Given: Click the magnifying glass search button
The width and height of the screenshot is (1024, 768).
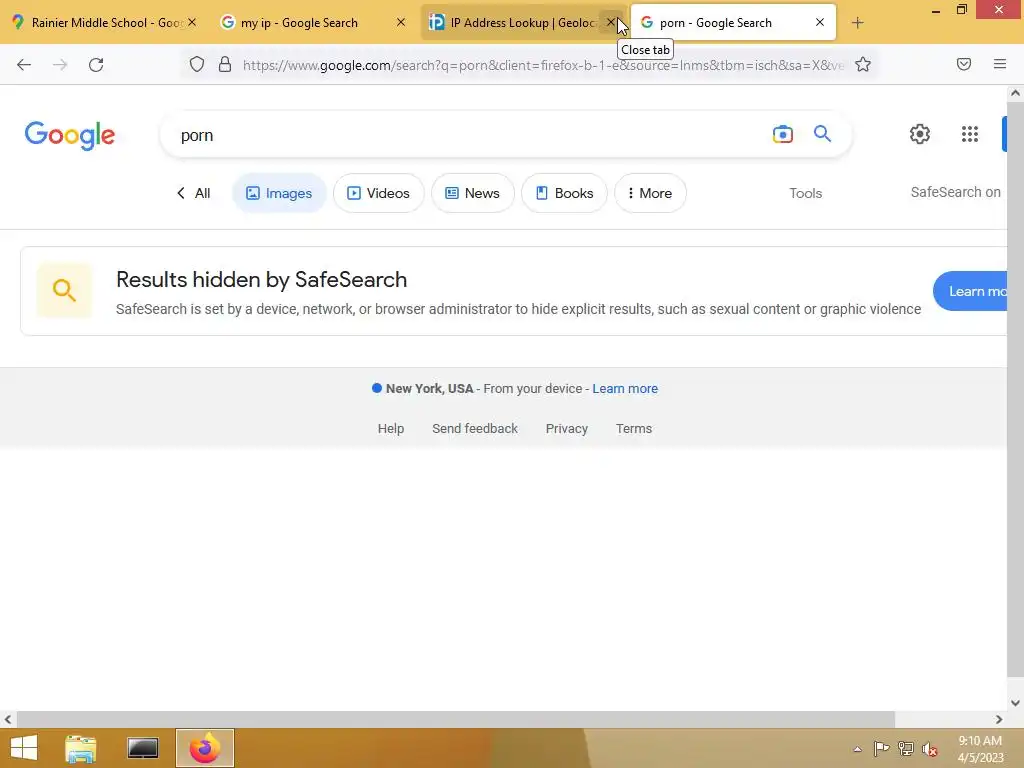Looking at the screenshot, I should point(822,134).
